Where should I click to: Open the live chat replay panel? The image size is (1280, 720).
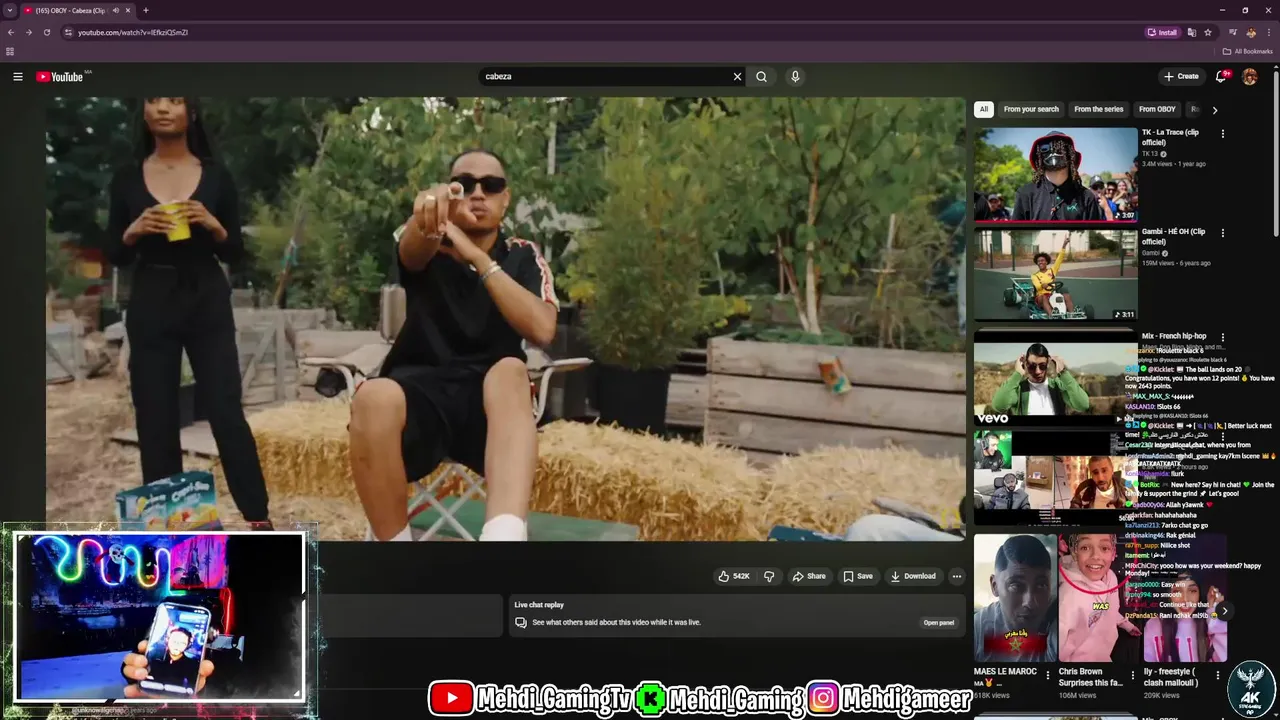[938, 622]
